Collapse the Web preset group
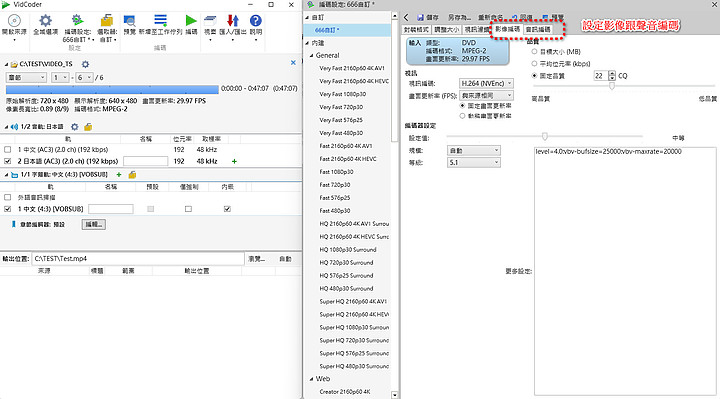Screen dimensions: 720x399 tap(311, 379)
